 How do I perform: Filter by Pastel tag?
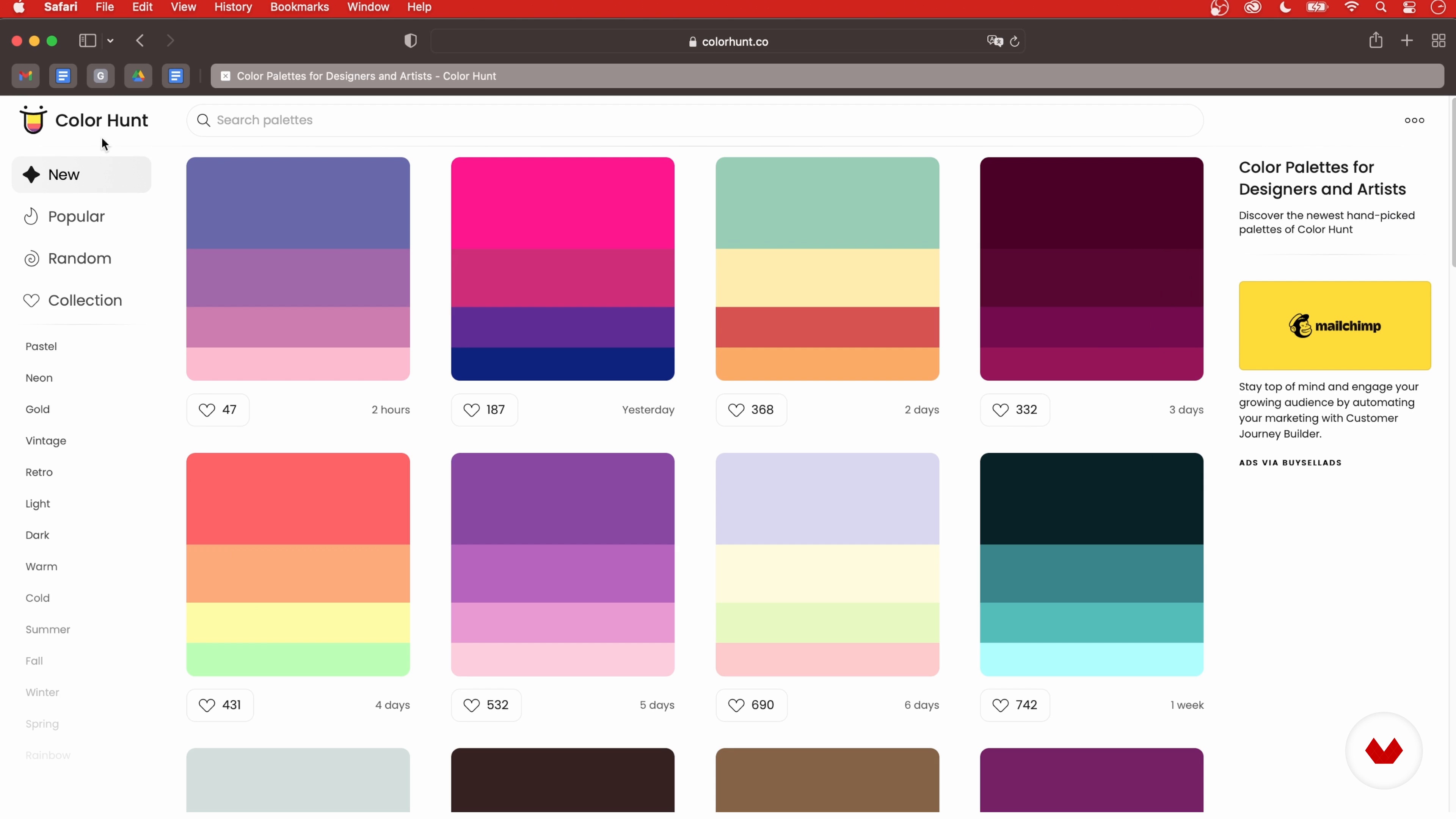tap(41, 347)
